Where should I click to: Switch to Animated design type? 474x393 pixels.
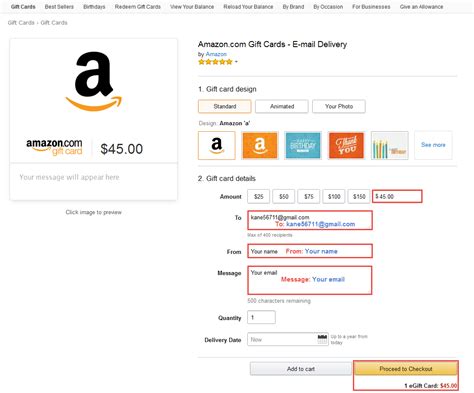click(x=282, y=106)
